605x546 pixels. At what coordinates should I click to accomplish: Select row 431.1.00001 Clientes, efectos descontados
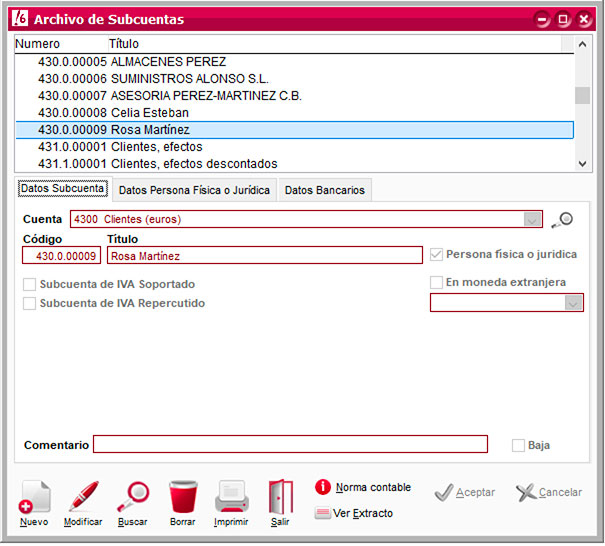[294, 164]
